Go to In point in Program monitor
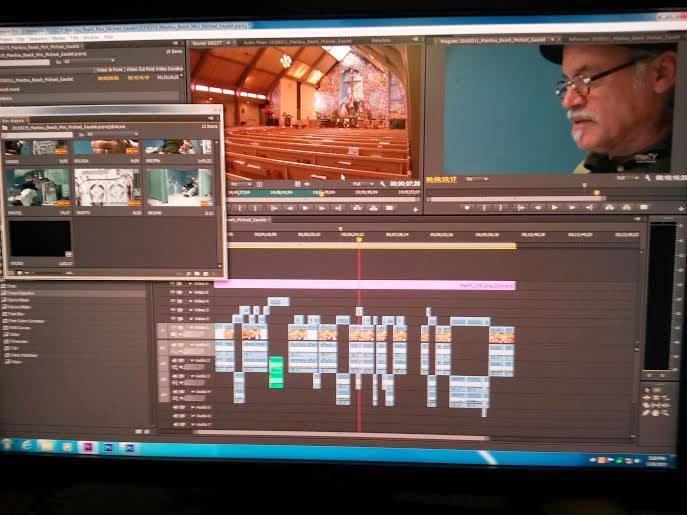Image resolution: width=687 pixels, height=515 pixels. pyautogui.click(x=521, y=207)
